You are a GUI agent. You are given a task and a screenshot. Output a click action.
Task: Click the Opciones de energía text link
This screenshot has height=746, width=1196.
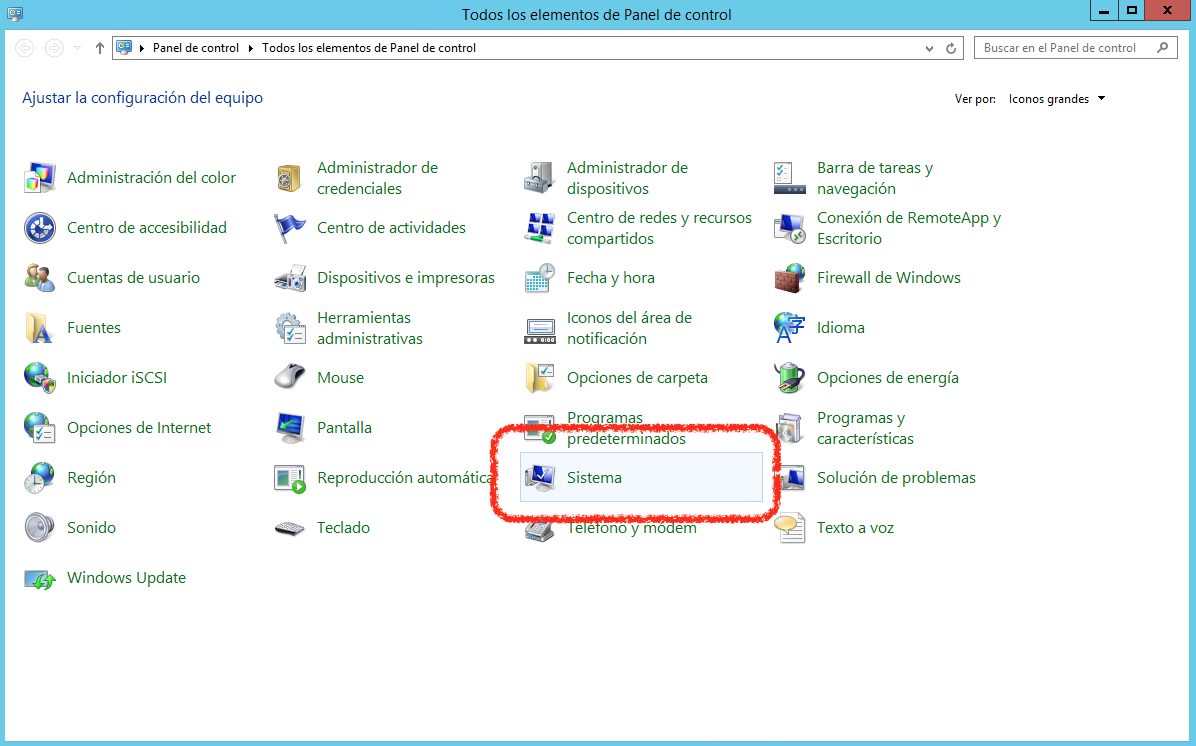click(888, 378)
